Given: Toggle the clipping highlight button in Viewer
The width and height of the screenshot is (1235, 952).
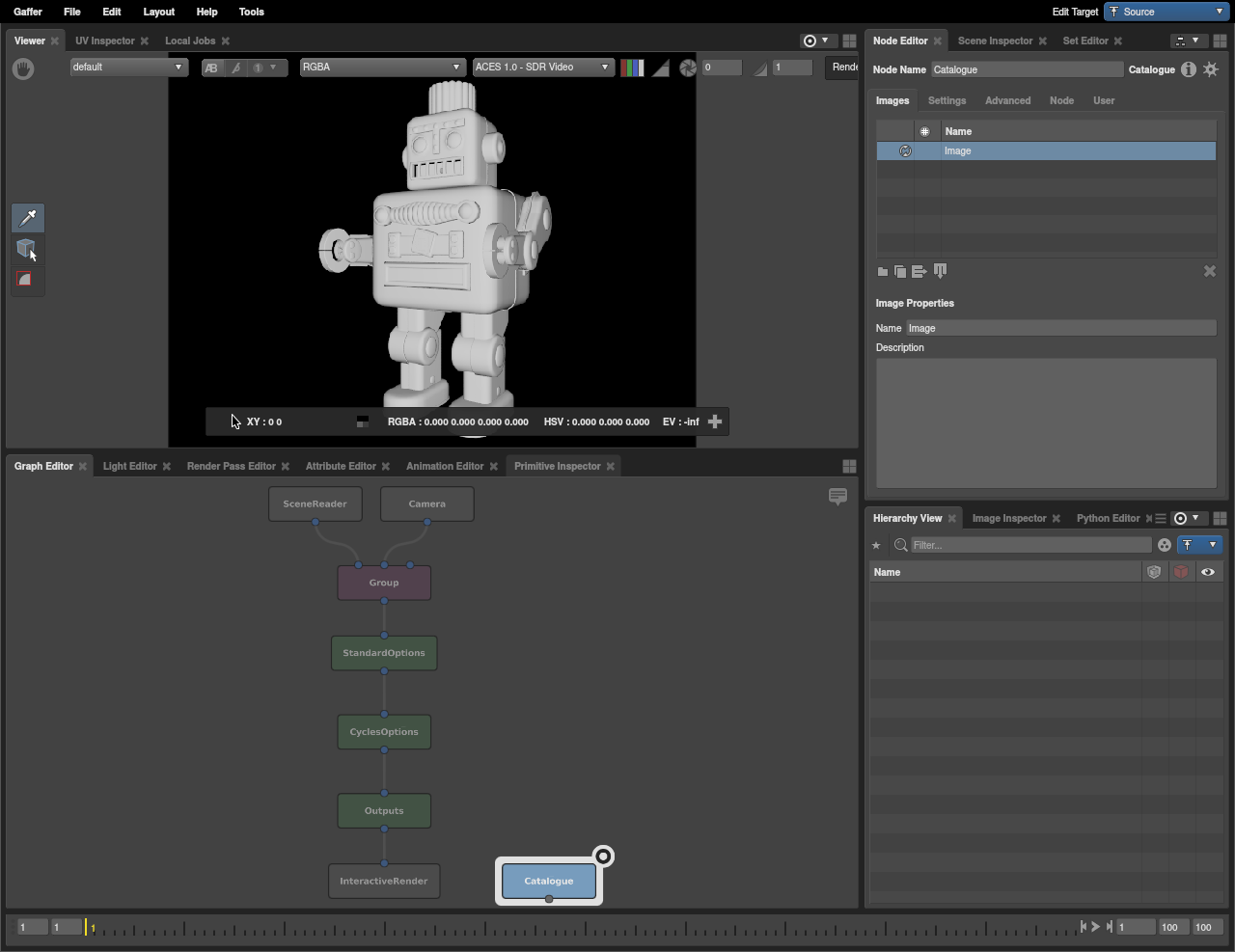Looking at the screenshot, I should coord(660,68).
